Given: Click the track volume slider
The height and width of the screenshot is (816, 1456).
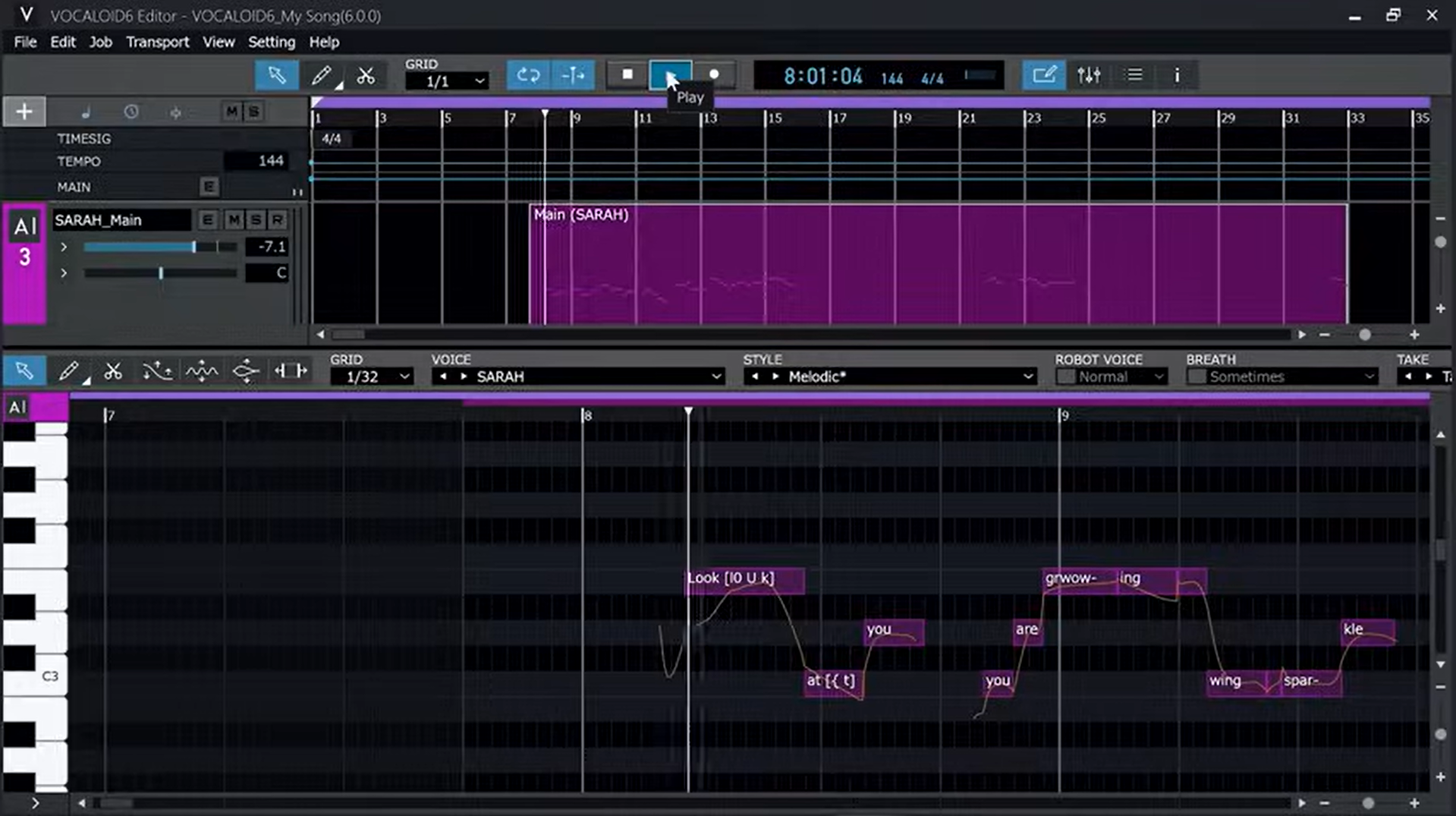Looking at the screenshot, I should click(x=159, y=247).
